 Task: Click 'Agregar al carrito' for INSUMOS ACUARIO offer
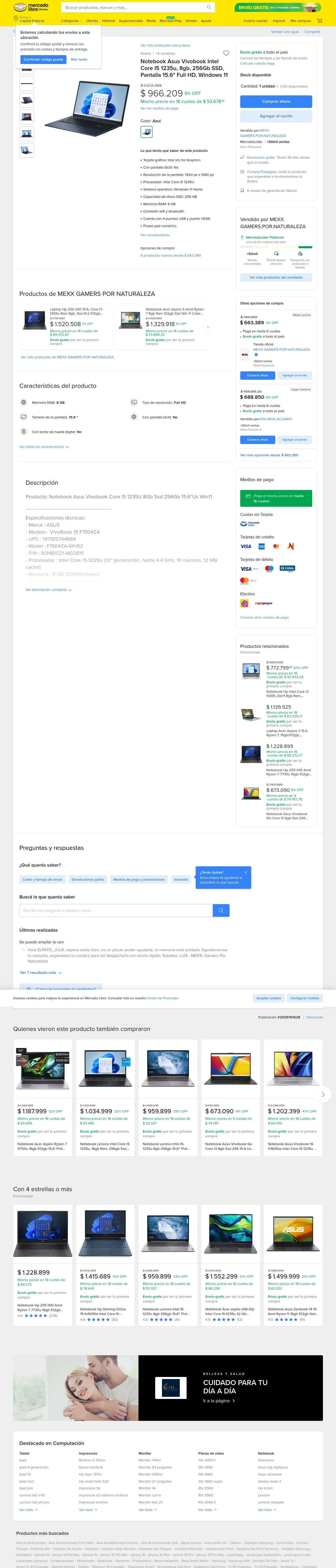click(295, 440)
